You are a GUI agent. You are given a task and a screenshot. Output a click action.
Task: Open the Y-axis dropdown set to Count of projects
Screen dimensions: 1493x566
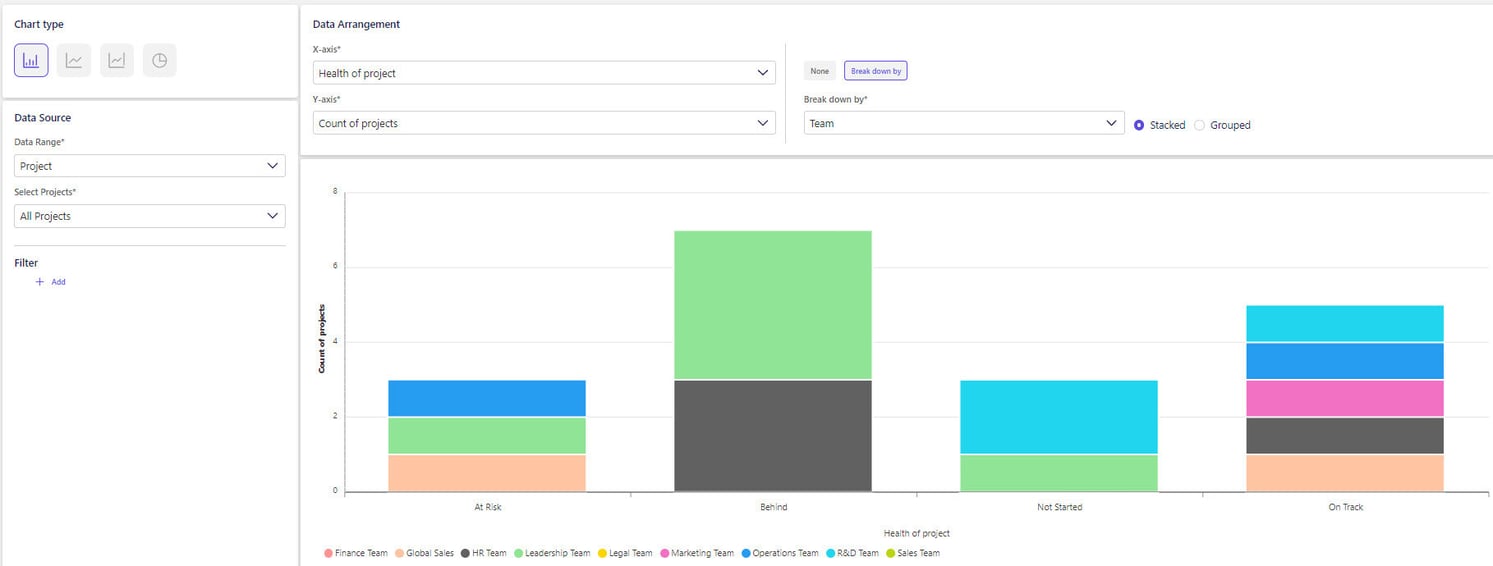[x=544, y=123]
